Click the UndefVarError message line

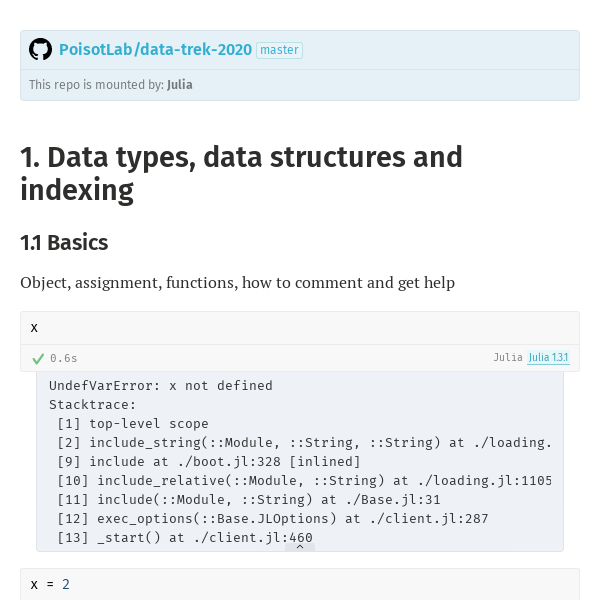(161, 385)
